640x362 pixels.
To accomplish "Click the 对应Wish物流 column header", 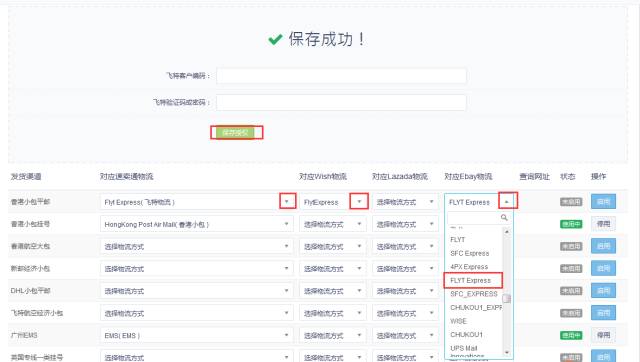I will [x=323, y=177].
